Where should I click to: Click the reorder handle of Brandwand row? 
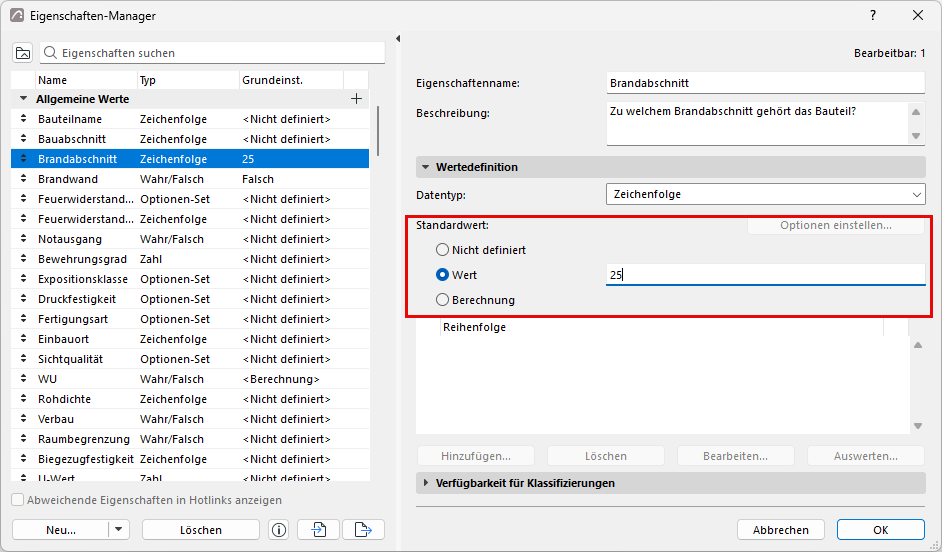click(23, 178)
